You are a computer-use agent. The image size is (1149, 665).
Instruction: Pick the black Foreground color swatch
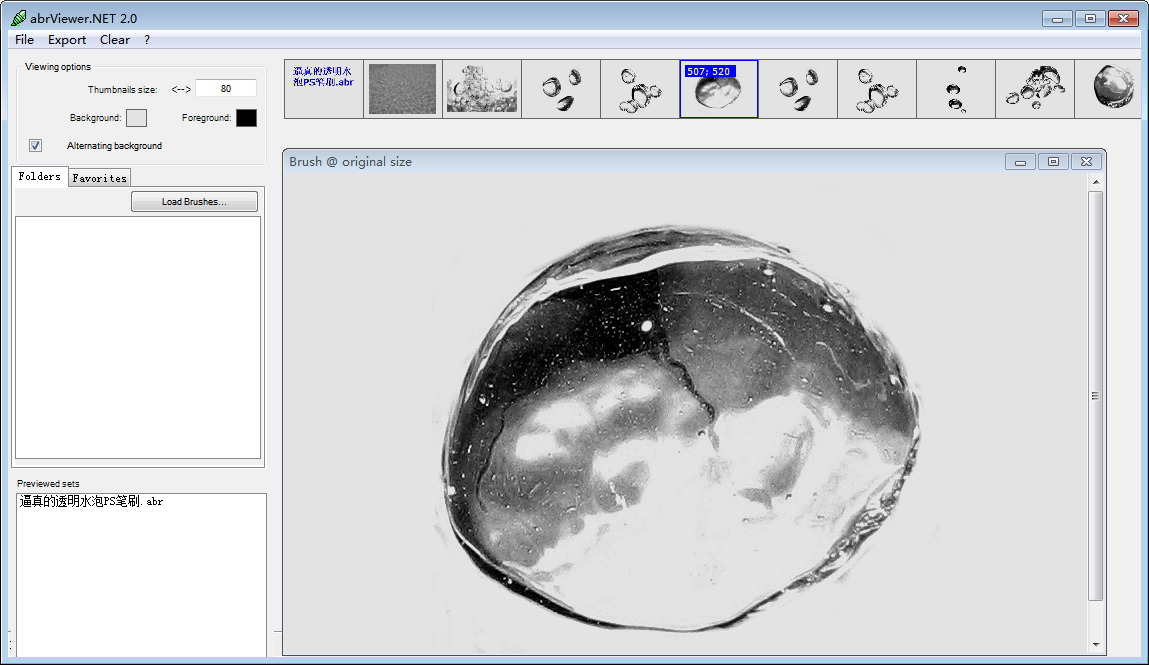(x=246, y=118)
